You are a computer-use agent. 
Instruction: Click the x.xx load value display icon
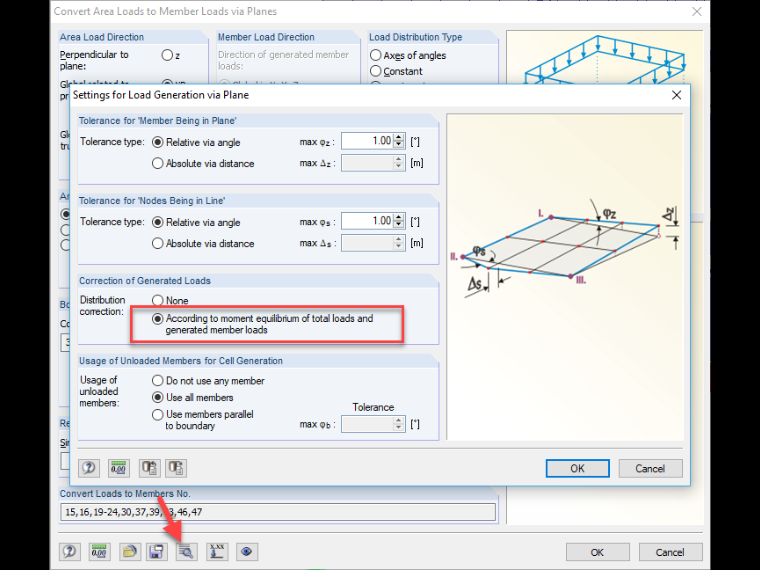[x=217, y=552]
